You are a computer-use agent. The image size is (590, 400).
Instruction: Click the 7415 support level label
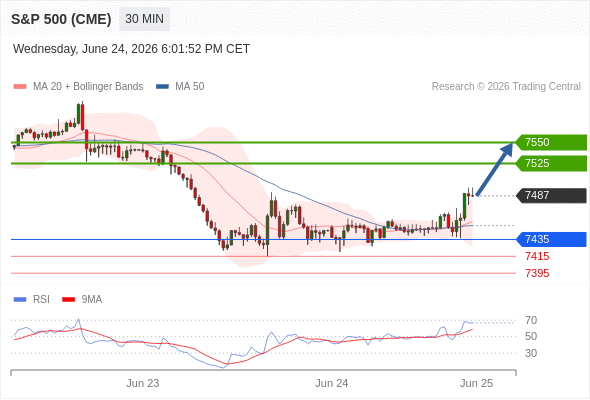coord(537,256)
